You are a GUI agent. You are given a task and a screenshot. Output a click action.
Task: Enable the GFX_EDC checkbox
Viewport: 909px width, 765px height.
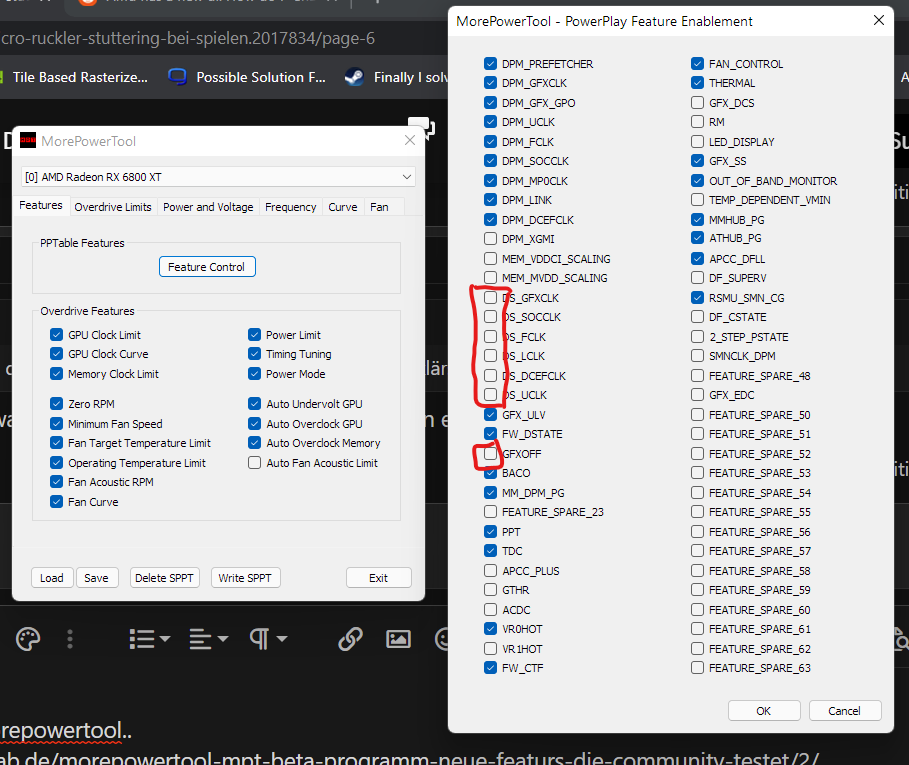point(697,395)
